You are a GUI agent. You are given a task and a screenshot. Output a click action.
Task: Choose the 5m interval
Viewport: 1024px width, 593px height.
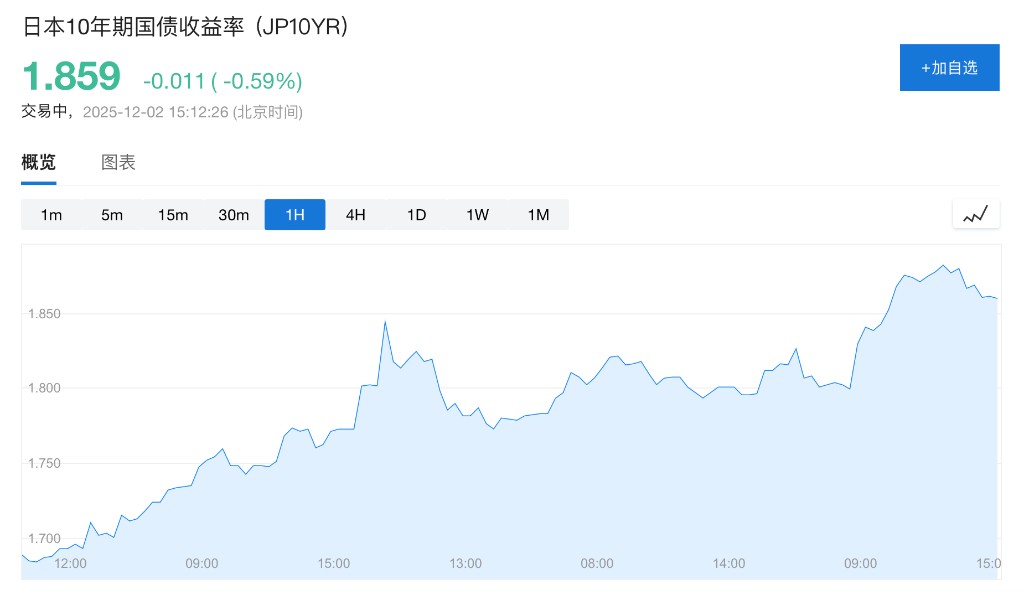pos(112,215)
